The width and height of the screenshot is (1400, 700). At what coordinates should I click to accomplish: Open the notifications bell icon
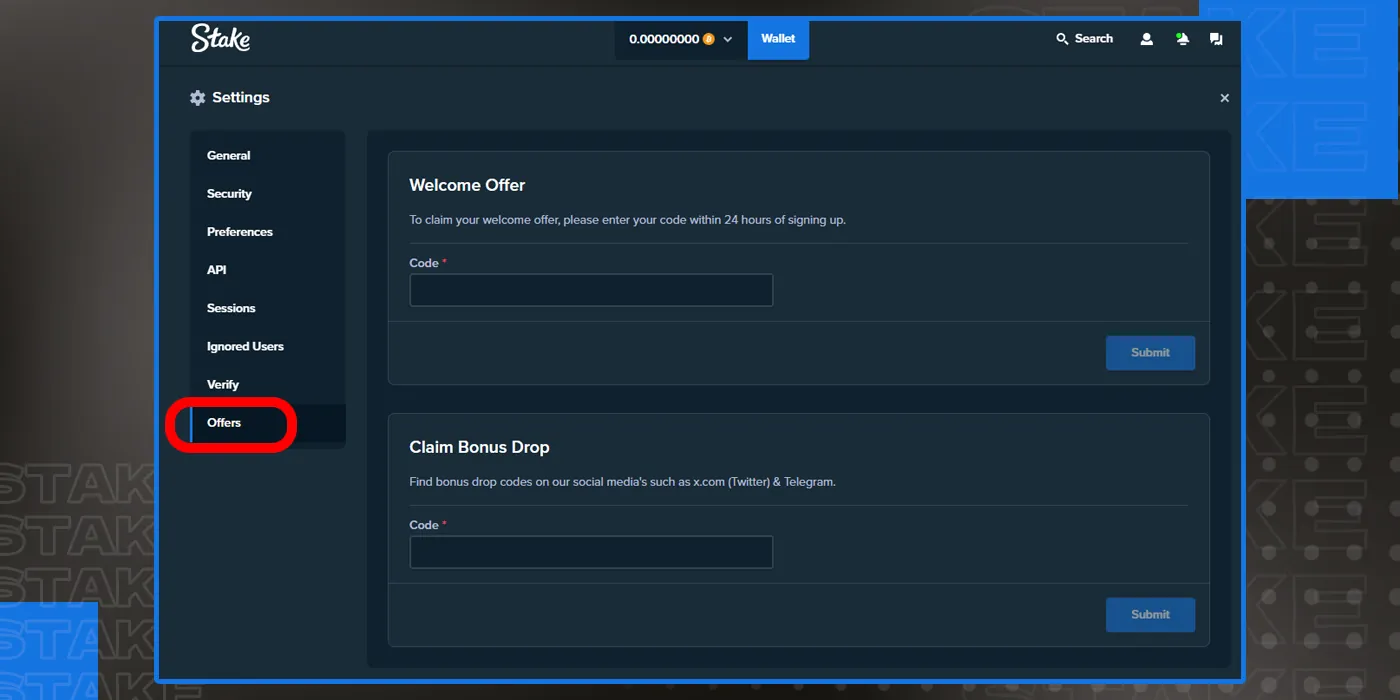click(x=1182, y=39)
